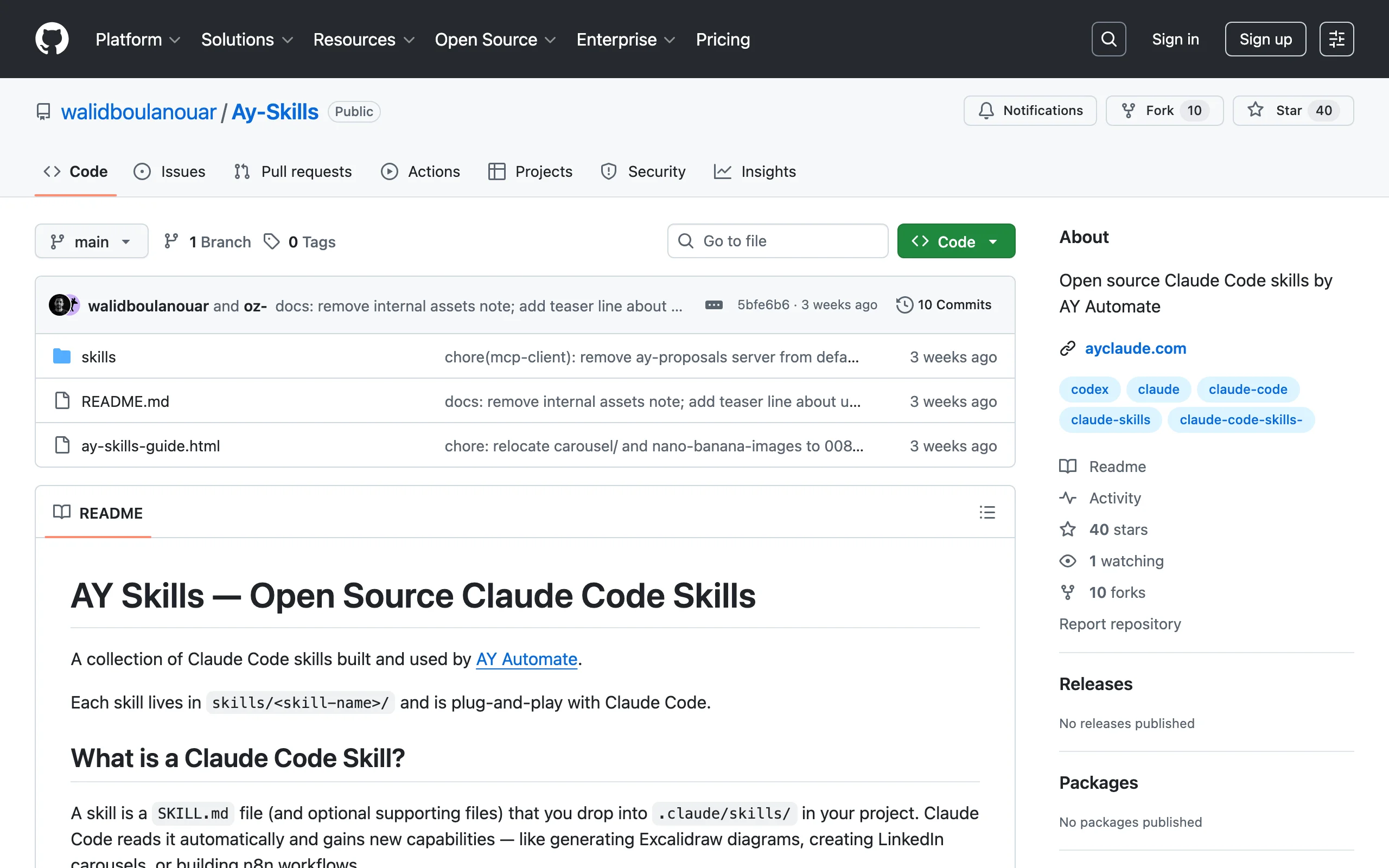This screenshot has width=1389, height=868.
Task: Expand the green Code dropdown
Action: (x=955, y=241)
